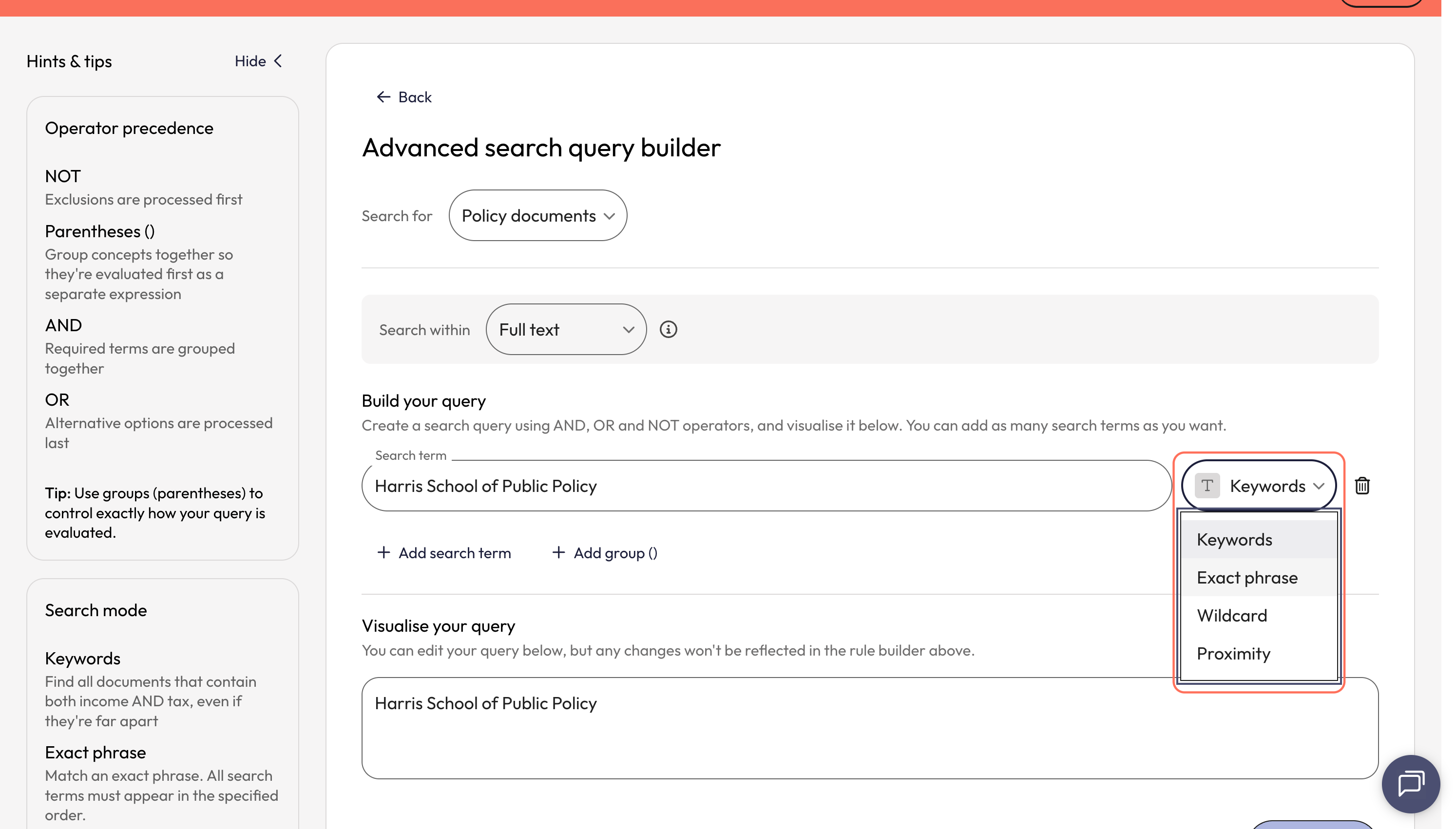Click Add group () button
The image size is (1456, 829).
coord(604,553)
